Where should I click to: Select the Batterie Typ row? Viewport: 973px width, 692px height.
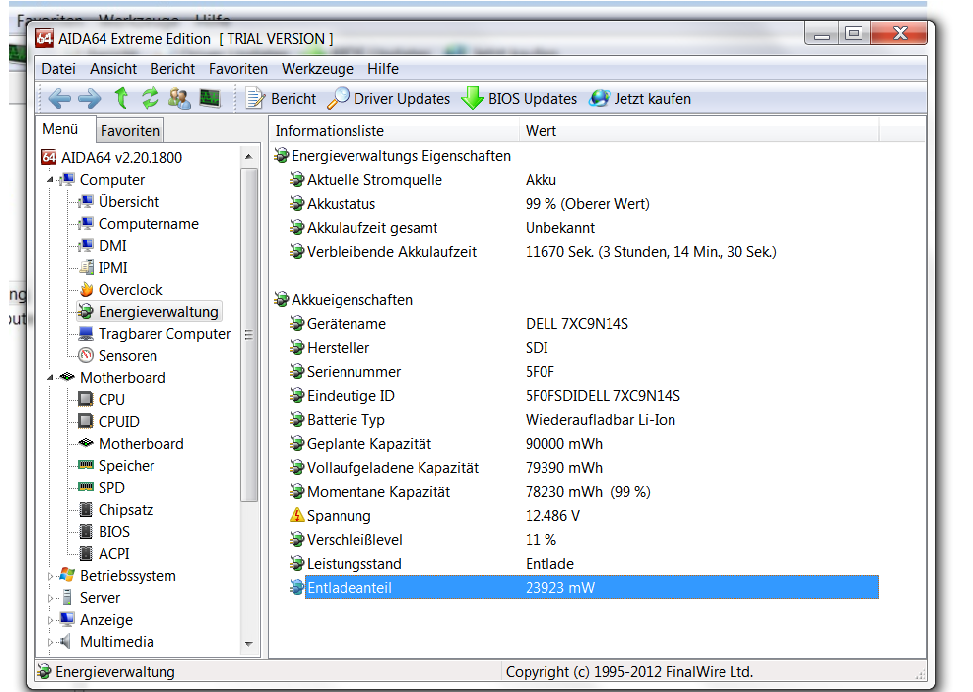[583, 420]
